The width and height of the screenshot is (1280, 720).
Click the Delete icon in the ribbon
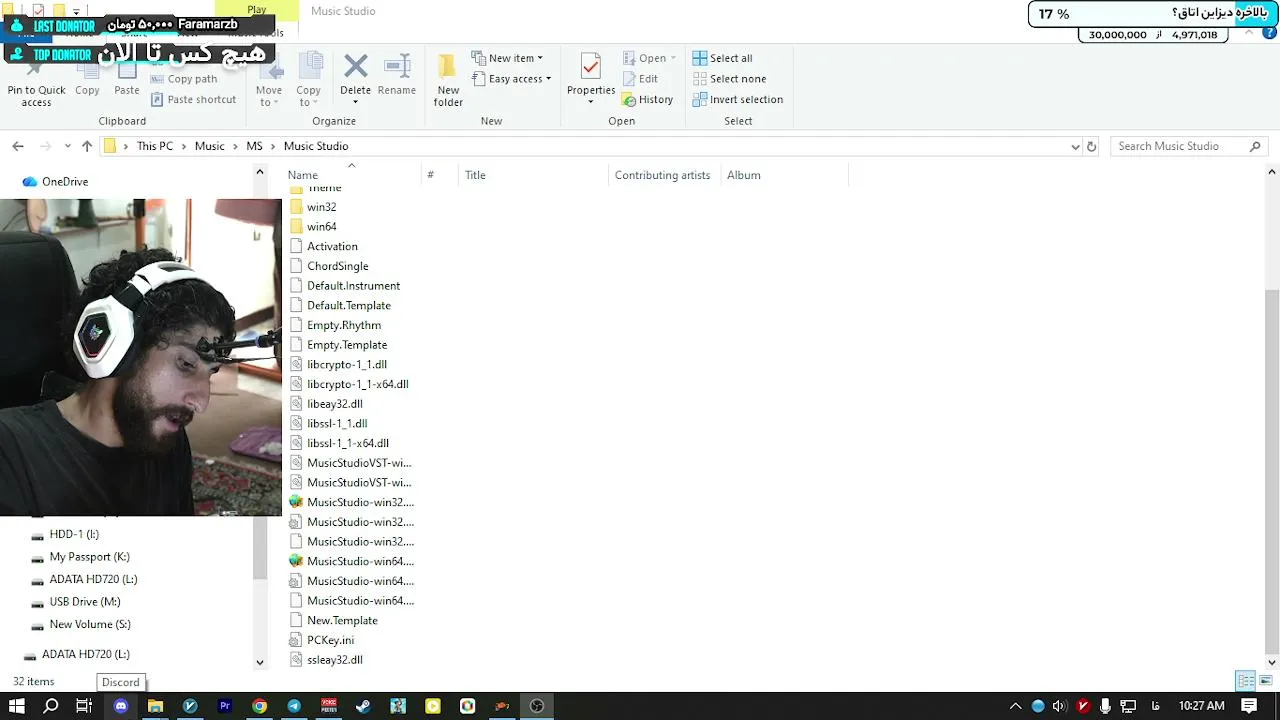(x=355, y=67)
